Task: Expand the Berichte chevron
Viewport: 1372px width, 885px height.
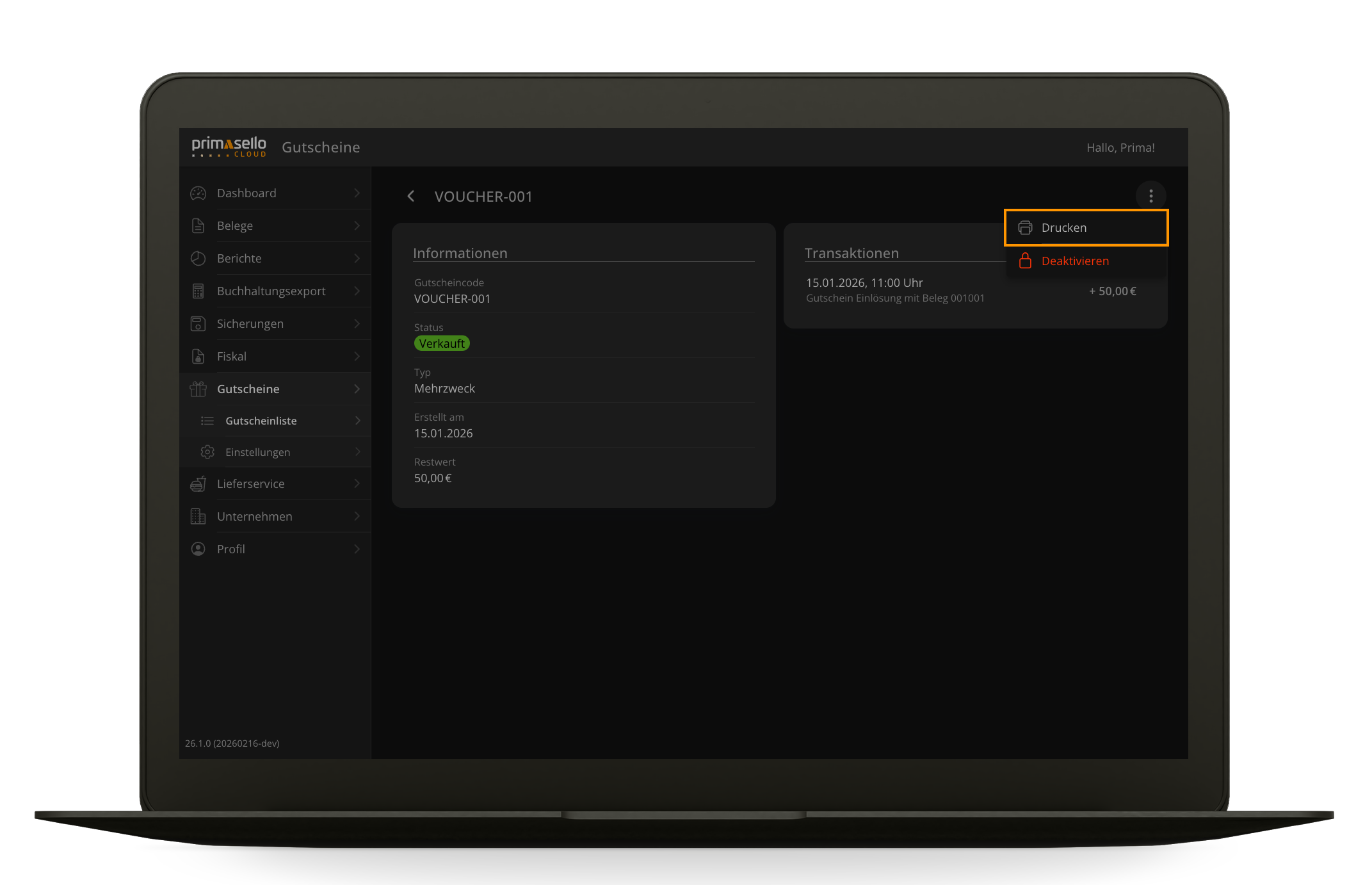Action: pos(357,258)
